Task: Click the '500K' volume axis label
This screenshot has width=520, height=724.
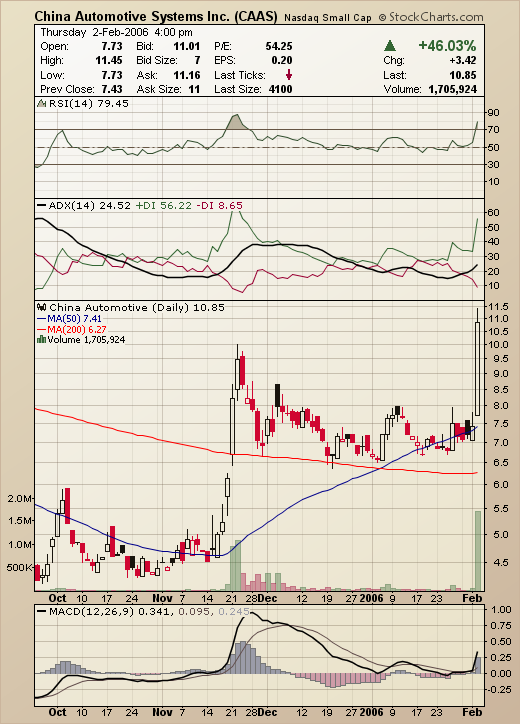Action: [x=19, y=567]
